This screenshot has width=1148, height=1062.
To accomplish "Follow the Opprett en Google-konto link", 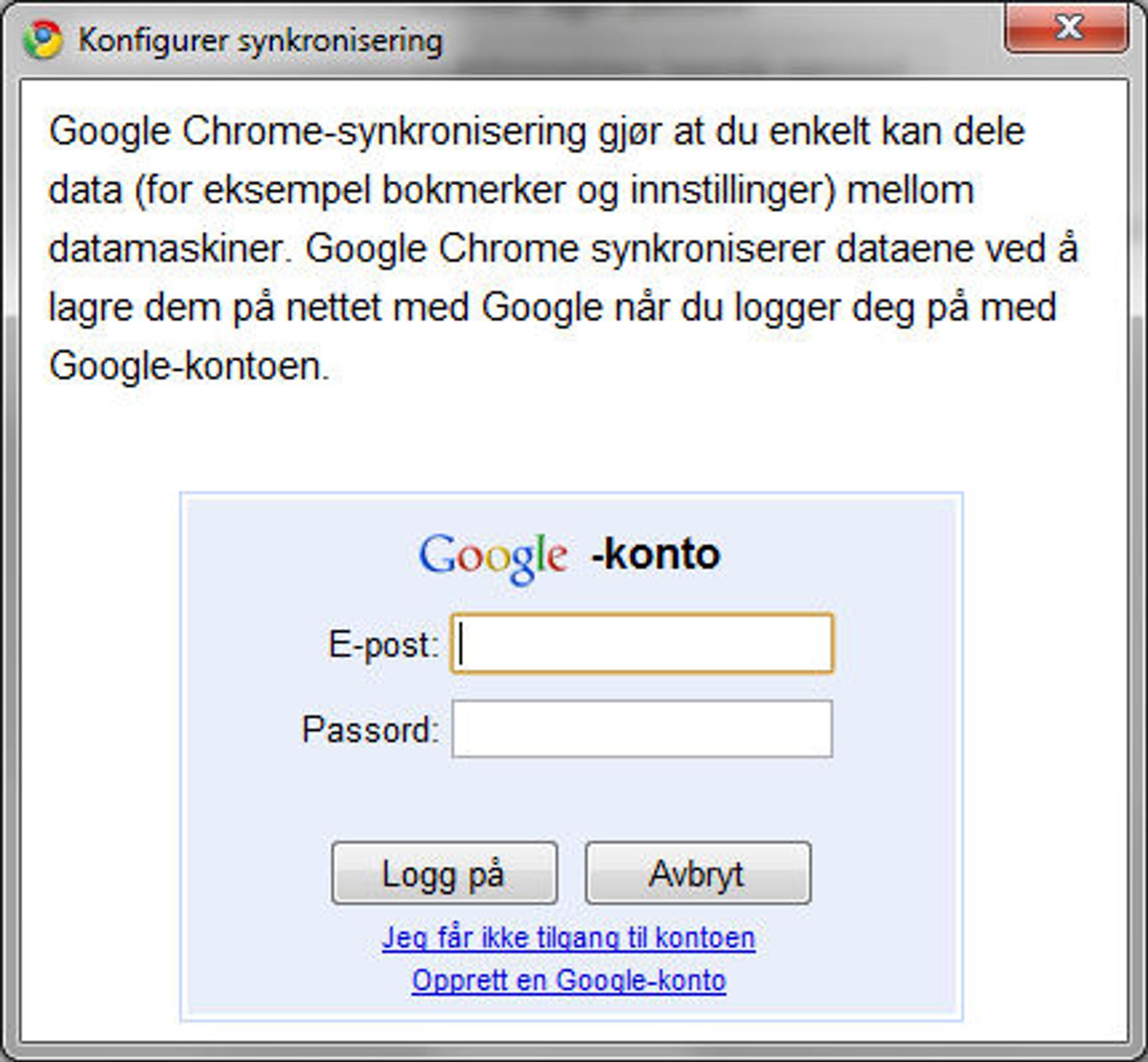I will 569,981.
